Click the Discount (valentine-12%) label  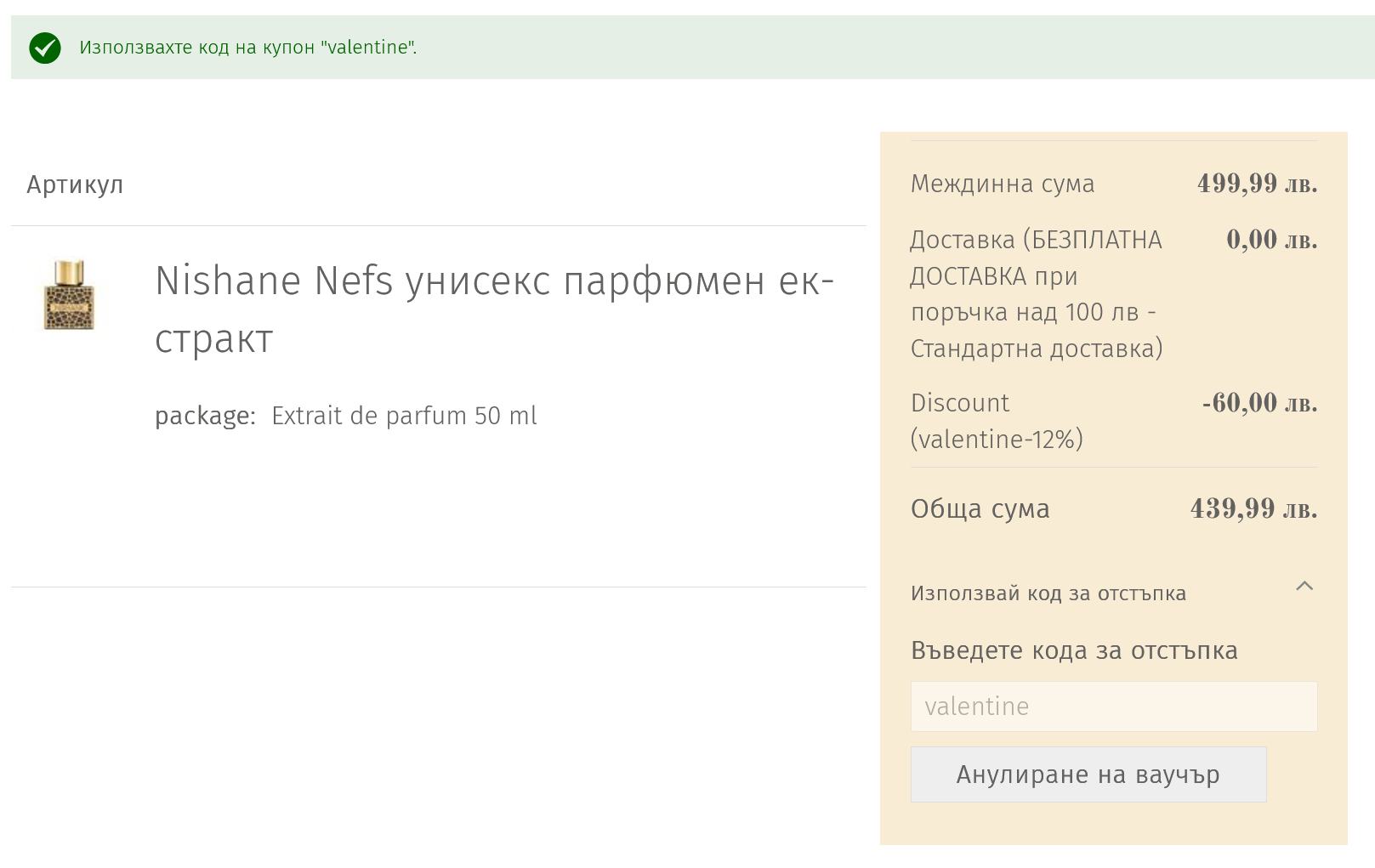point(997,421)
